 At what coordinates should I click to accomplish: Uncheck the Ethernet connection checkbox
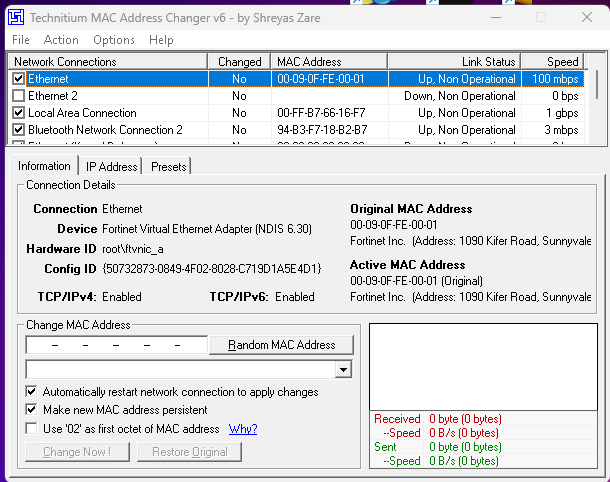tap(18, 79)
